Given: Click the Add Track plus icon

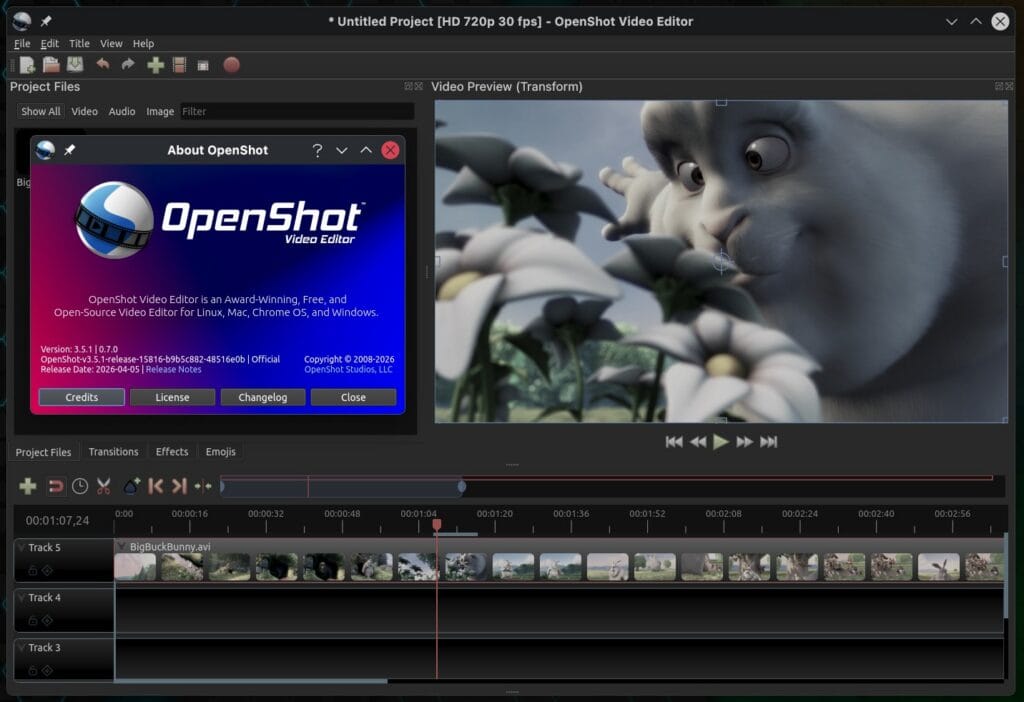Looking at the screenshot, I should (x=28, y=486).
